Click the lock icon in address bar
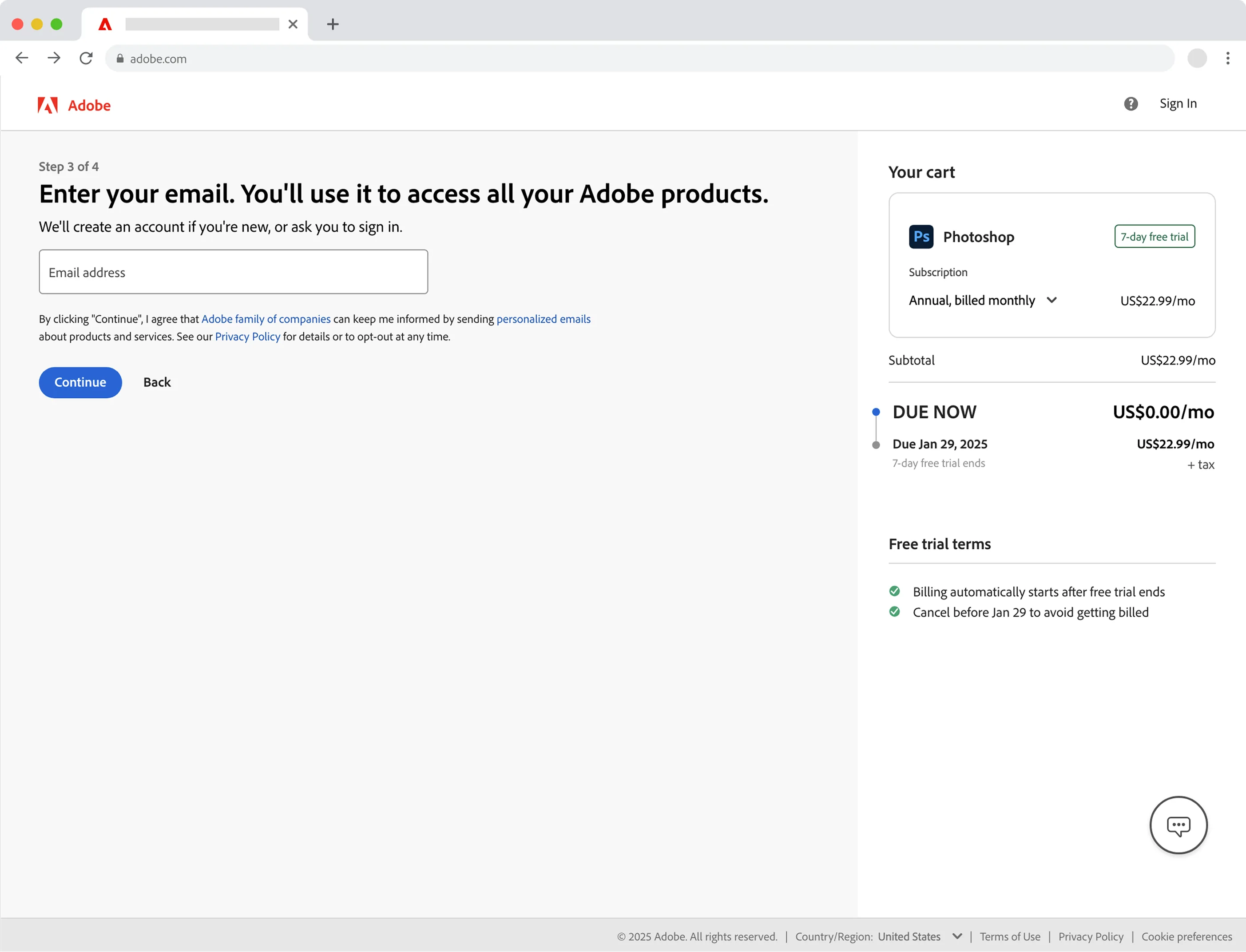The width and height of the screenshot is (1246, 952). click(119, 58)
